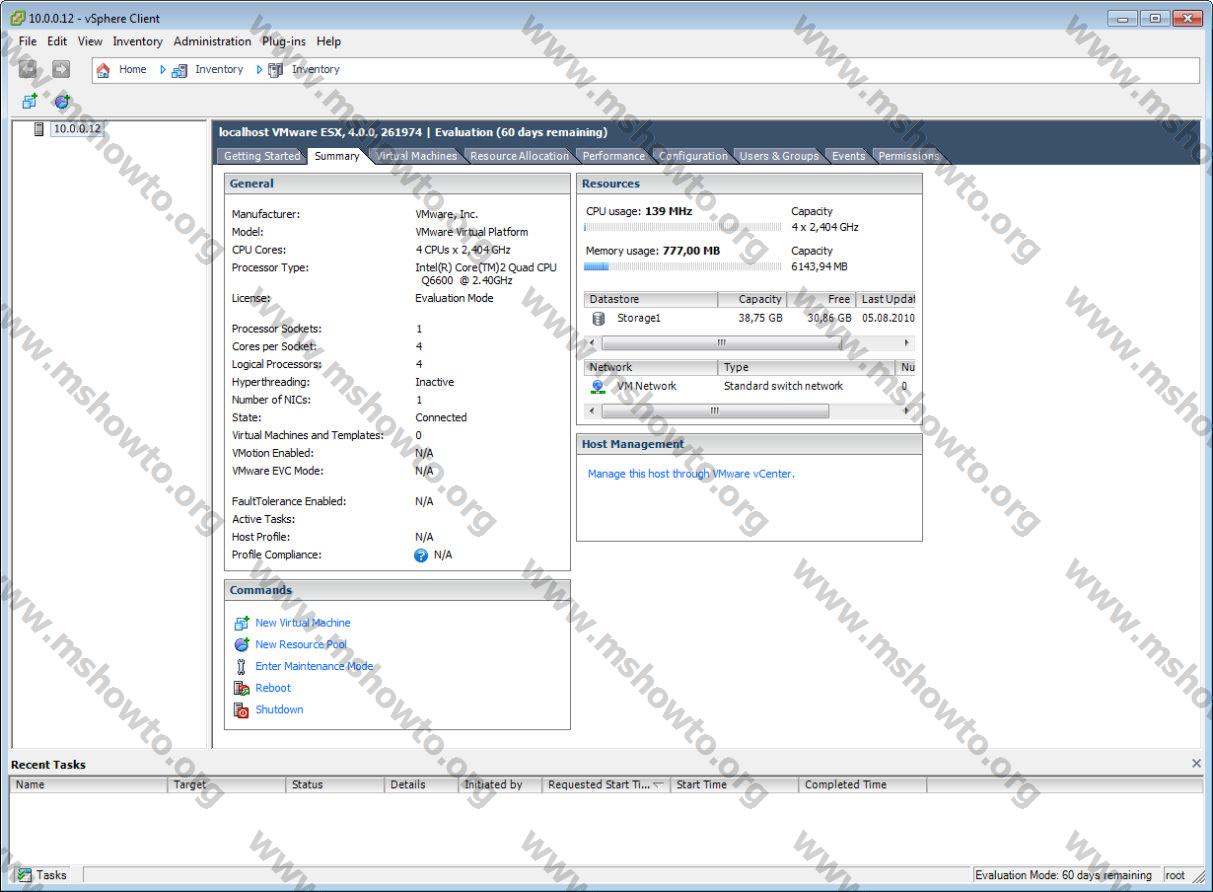Click the VM Network icon
Image resolution: width=1213 pixels, height=892 pixels.
click(x=598, y=386)
